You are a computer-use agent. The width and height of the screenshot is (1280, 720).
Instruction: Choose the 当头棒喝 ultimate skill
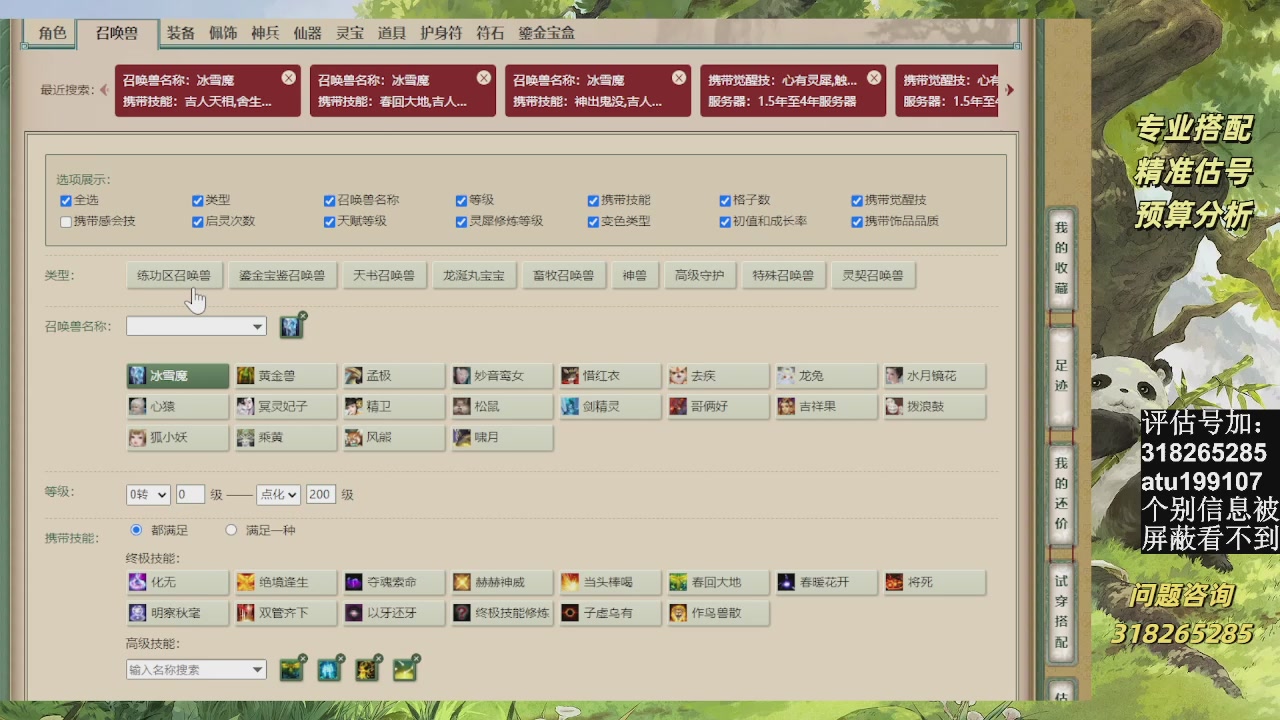click(x=610, y=582)
